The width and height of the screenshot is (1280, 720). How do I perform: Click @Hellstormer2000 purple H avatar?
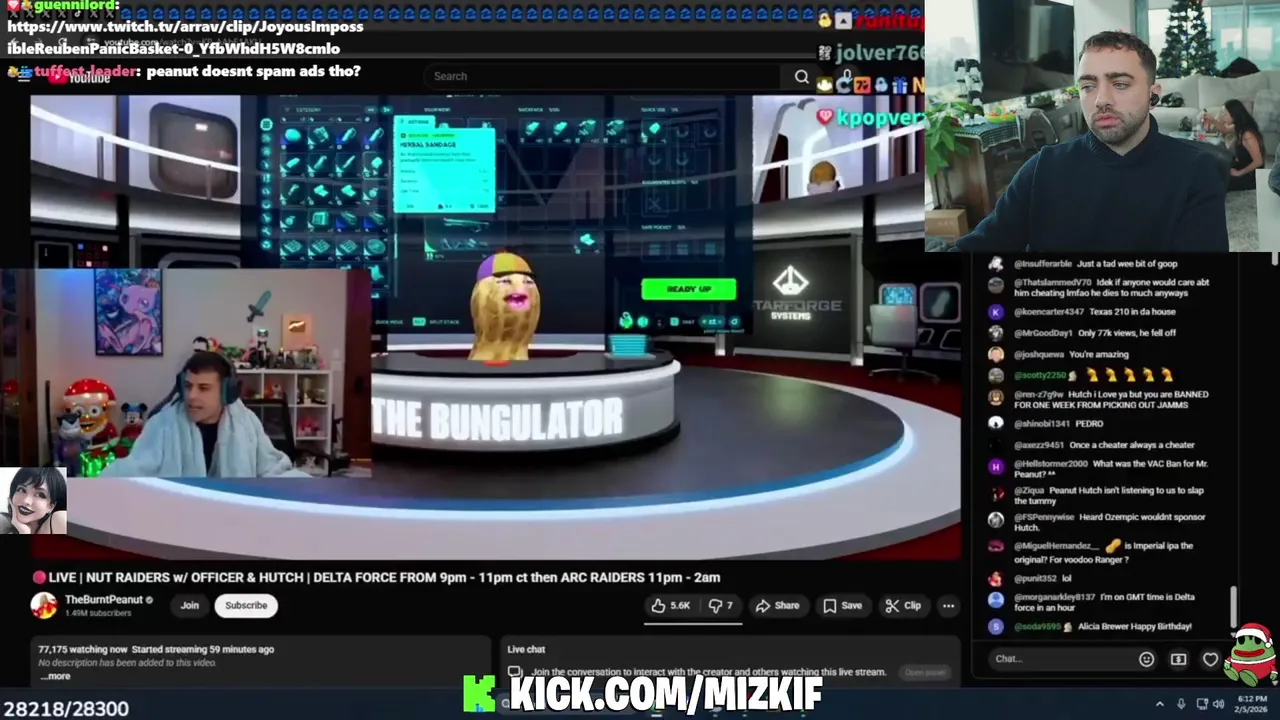995,466
